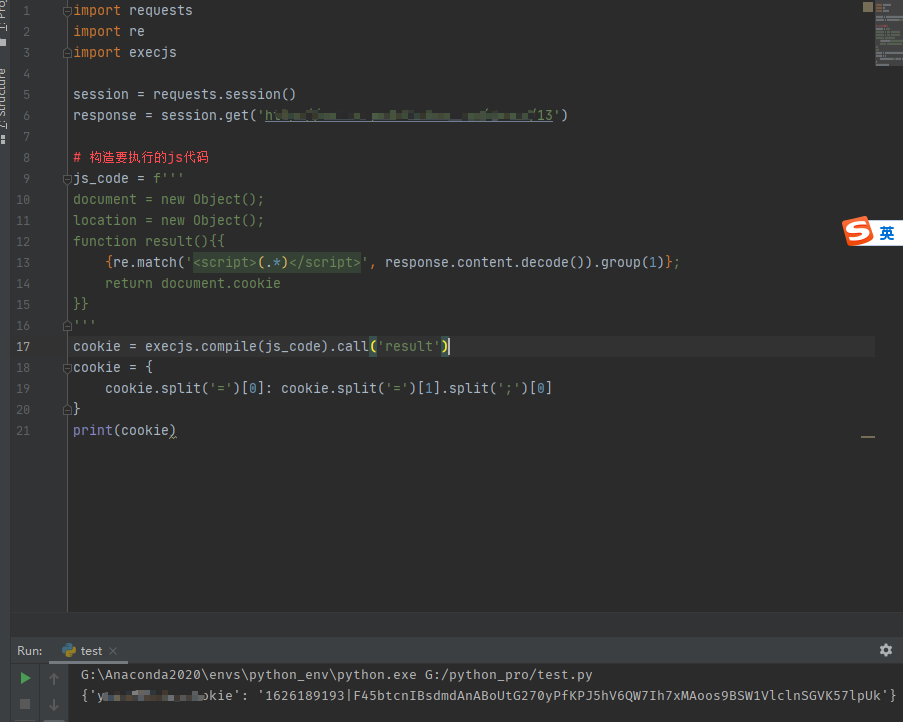Click fold end marker at line 3

point(67,54)
